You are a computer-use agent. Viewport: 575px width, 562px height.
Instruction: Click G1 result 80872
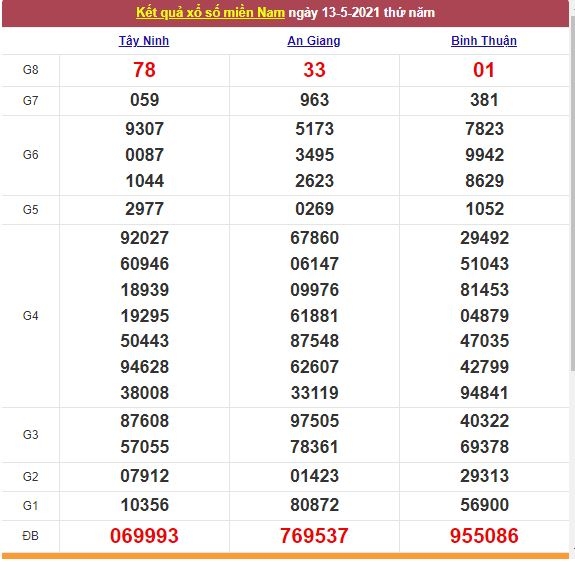[x=314, y=505]
